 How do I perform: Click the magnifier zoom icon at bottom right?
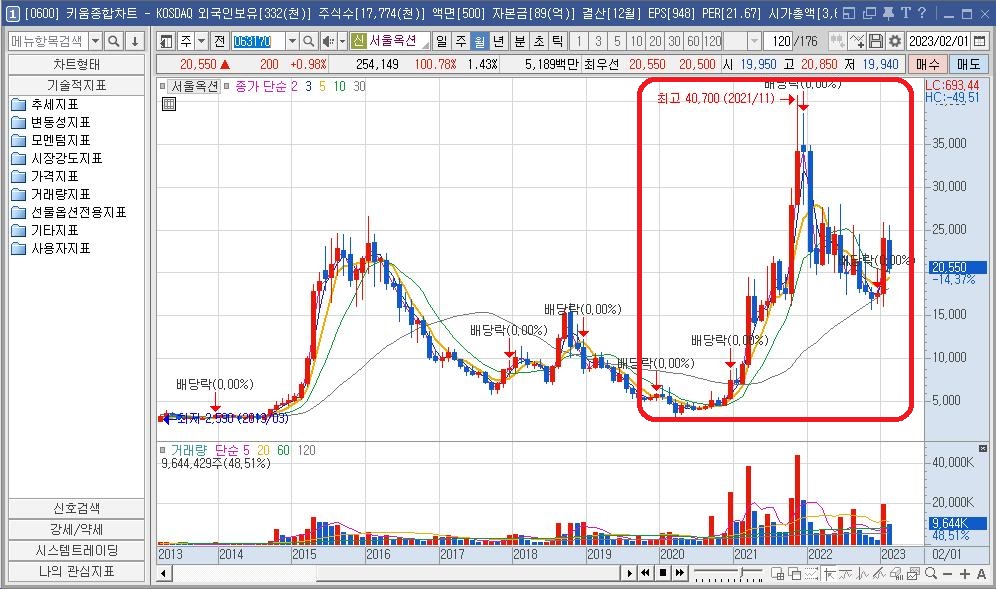pos(931,573)
